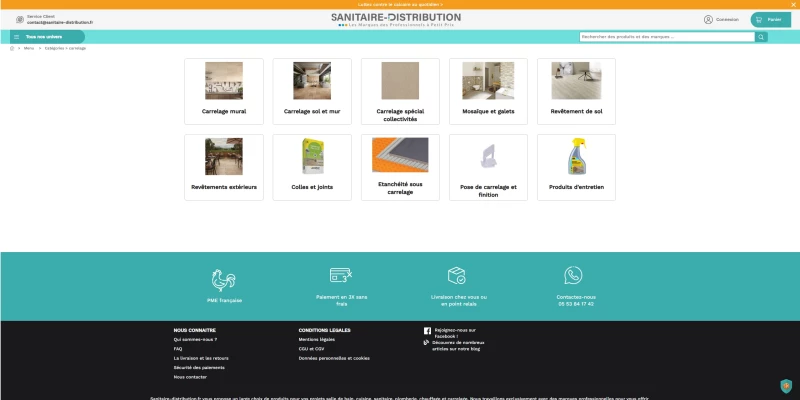800x400 pixels.
Task: Close the orange promo banner
Action: pos(793,4)
